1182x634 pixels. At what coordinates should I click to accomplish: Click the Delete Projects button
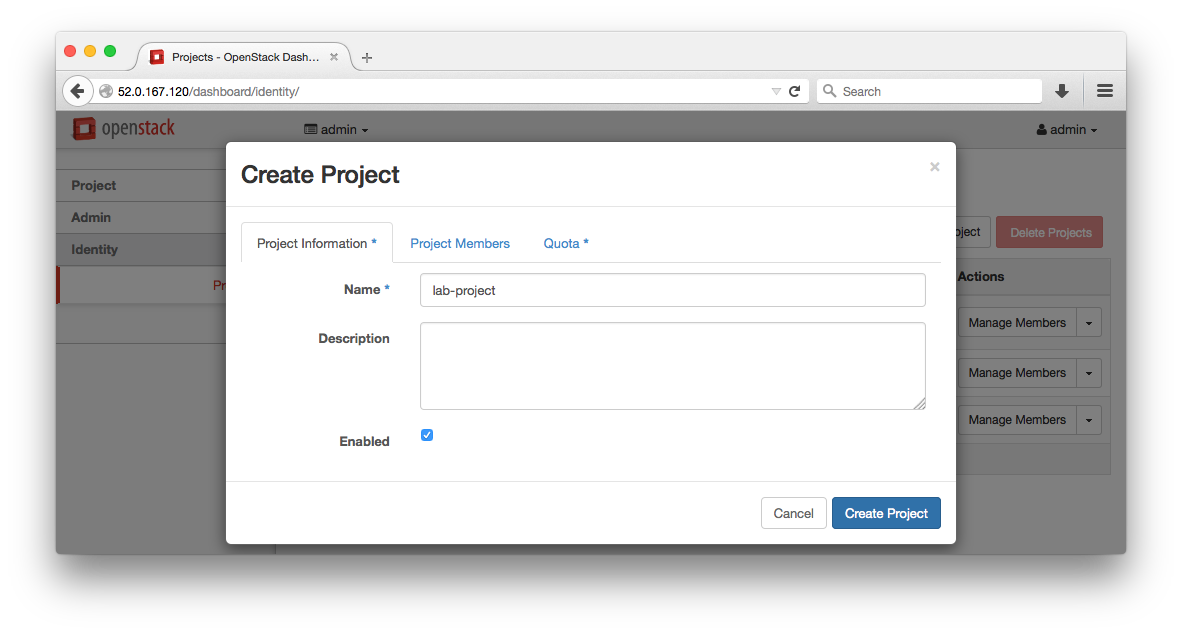[1049, 231]
